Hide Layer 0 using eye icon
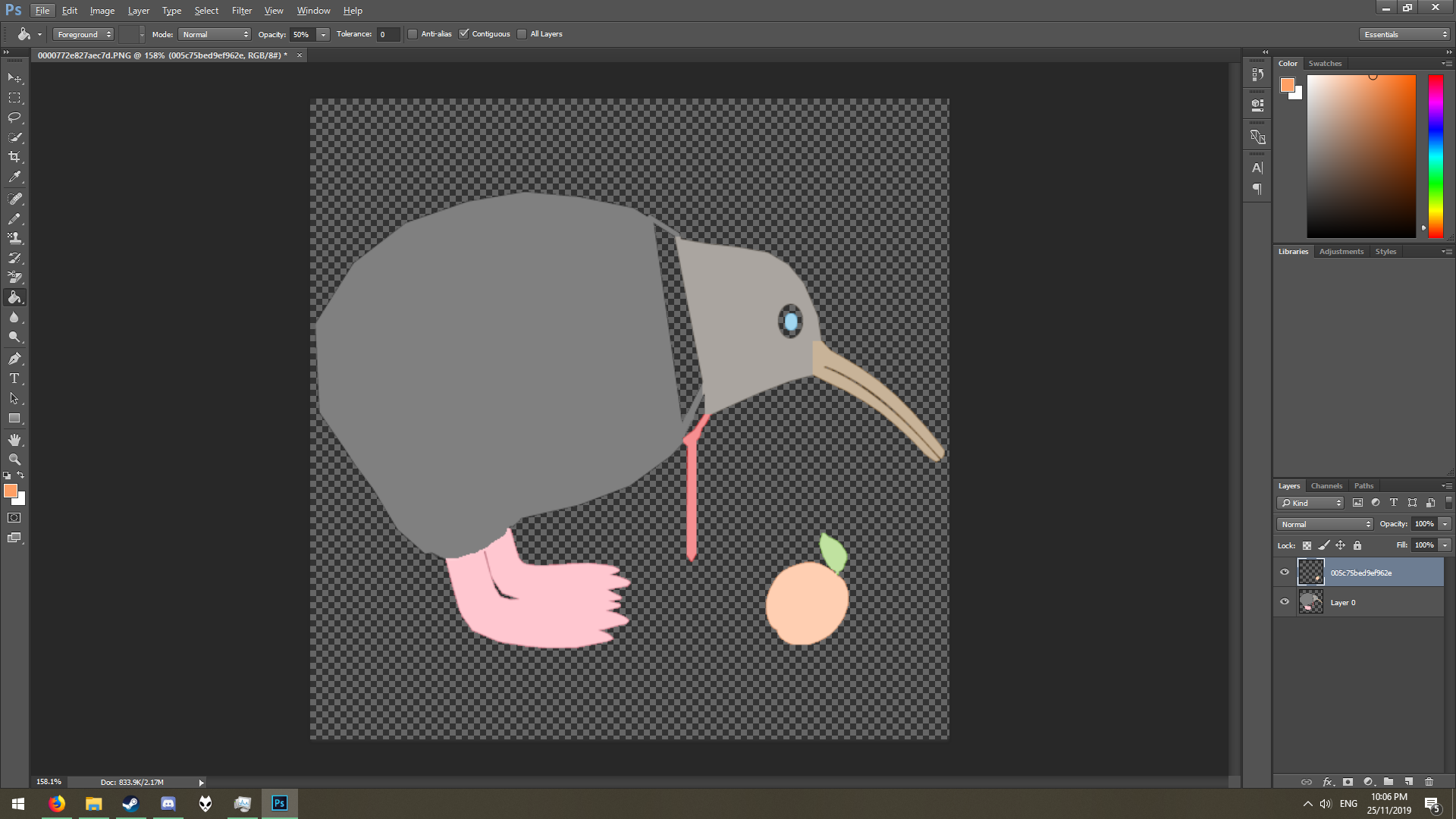Screen dimensions: 1456x819 pos(1285,602)
